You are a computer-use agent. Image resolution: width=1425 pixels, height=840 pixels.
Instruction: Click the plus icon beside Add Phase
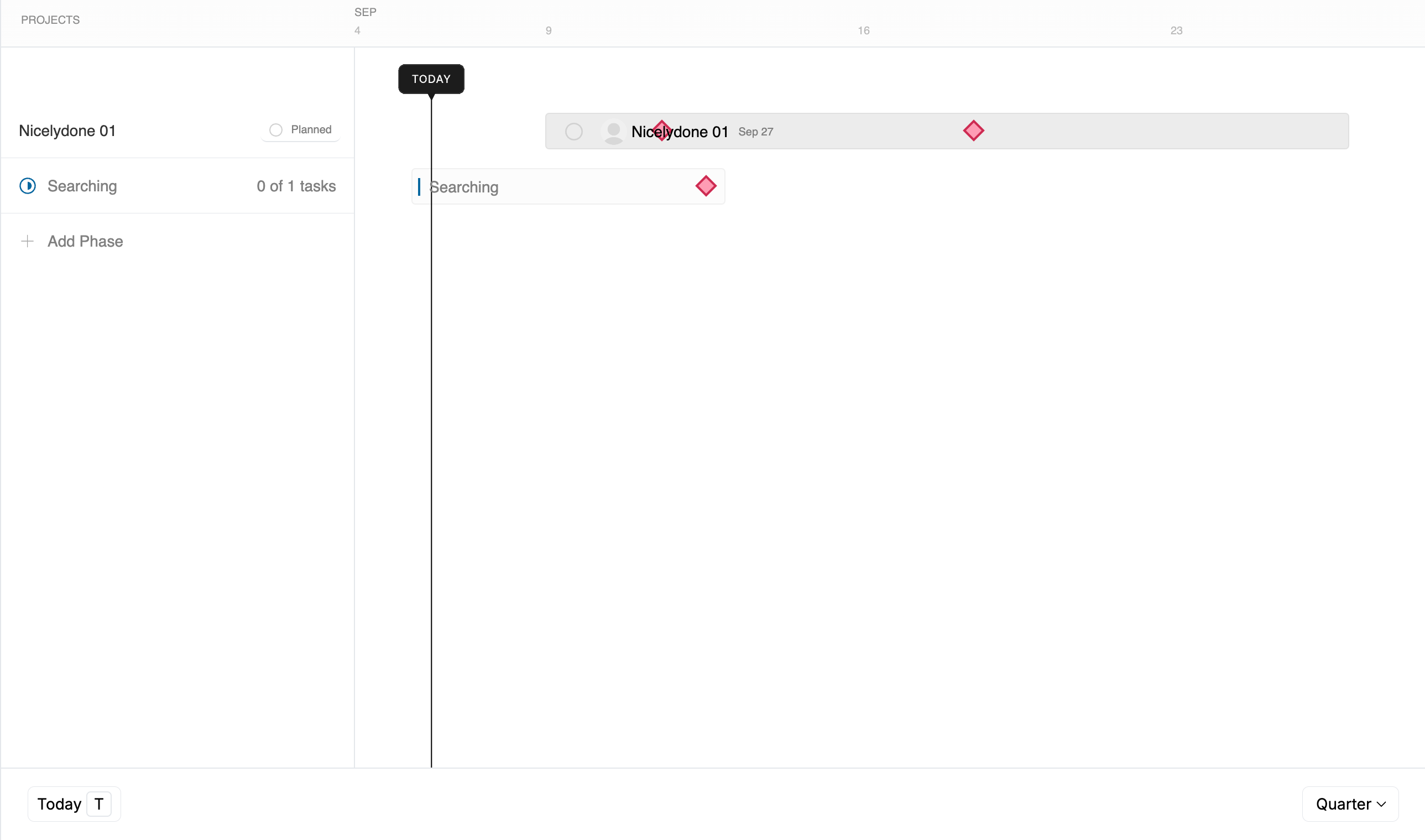click(27, 241)
